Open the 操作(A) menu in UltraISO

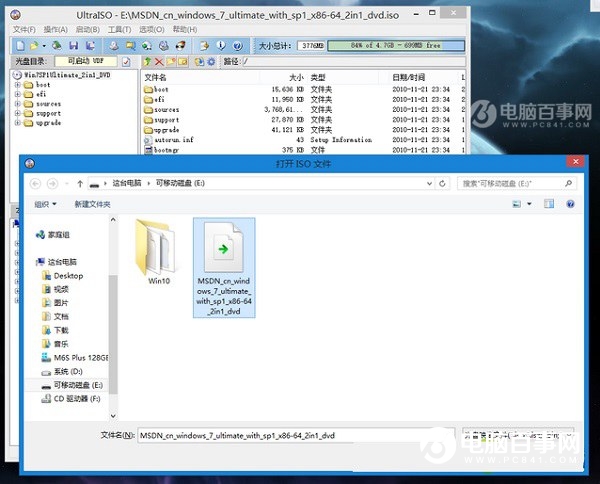coord(55,29)
